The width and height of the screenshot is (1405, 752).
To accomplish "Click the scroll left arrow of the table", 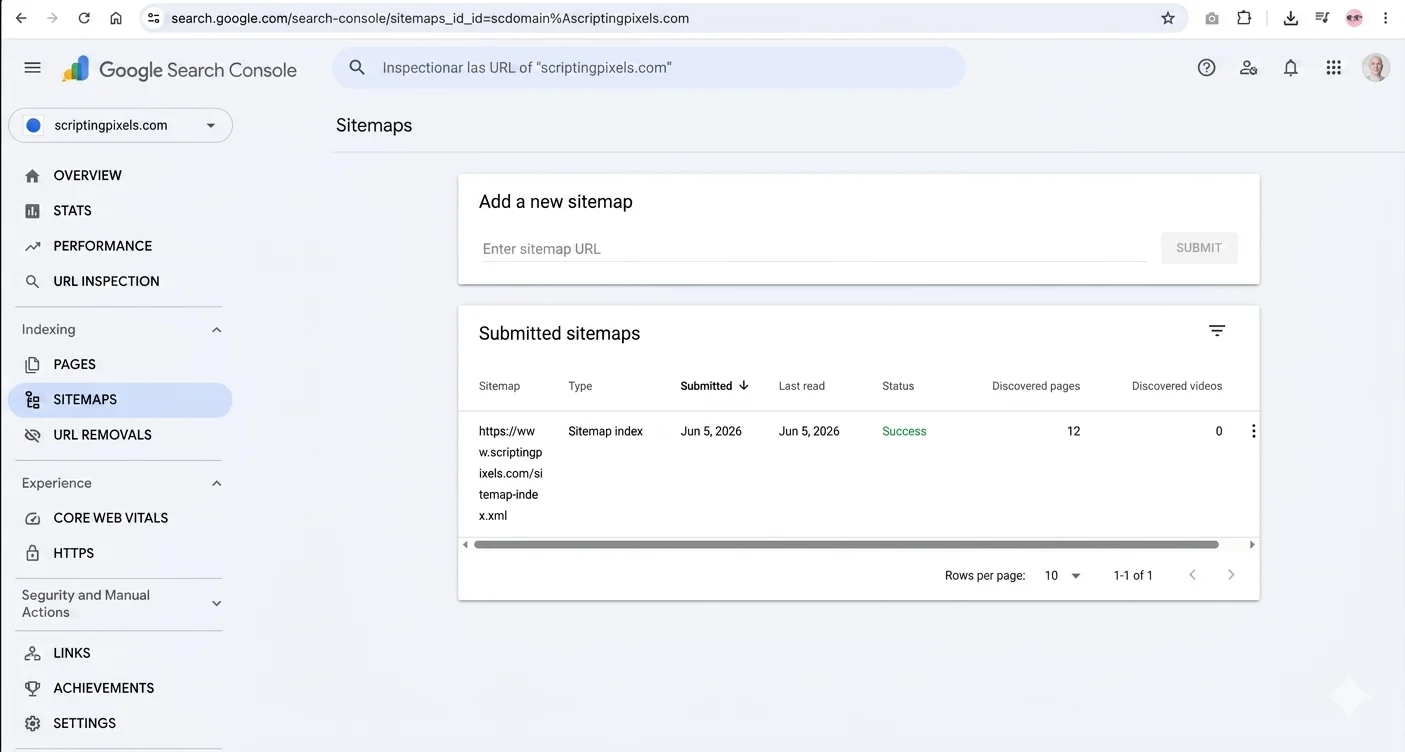I will pyautogui.click(x=465, y=545).
